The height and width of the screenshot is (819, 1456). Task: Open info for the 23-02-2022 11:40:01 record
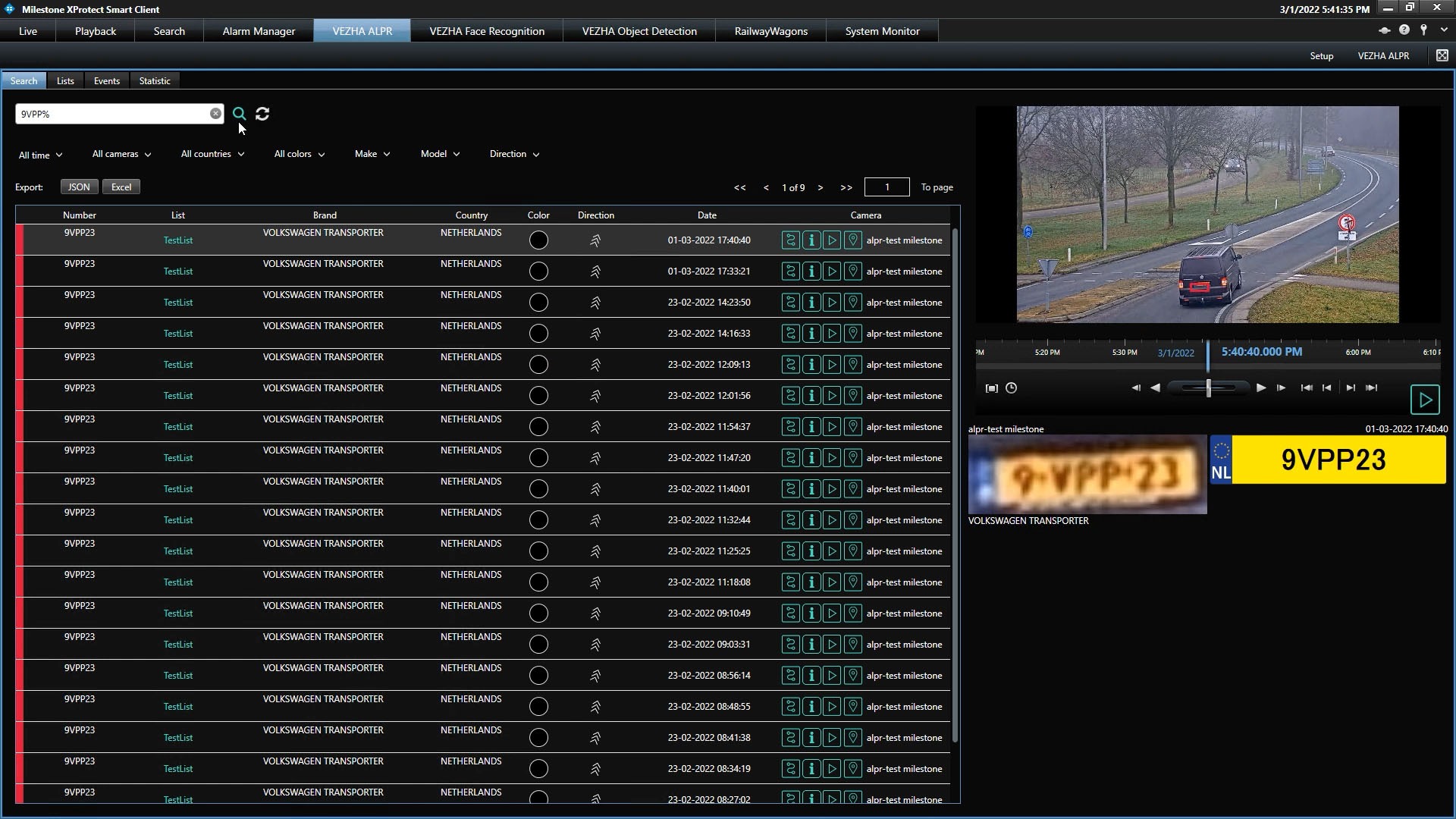[x=811, y=489]
